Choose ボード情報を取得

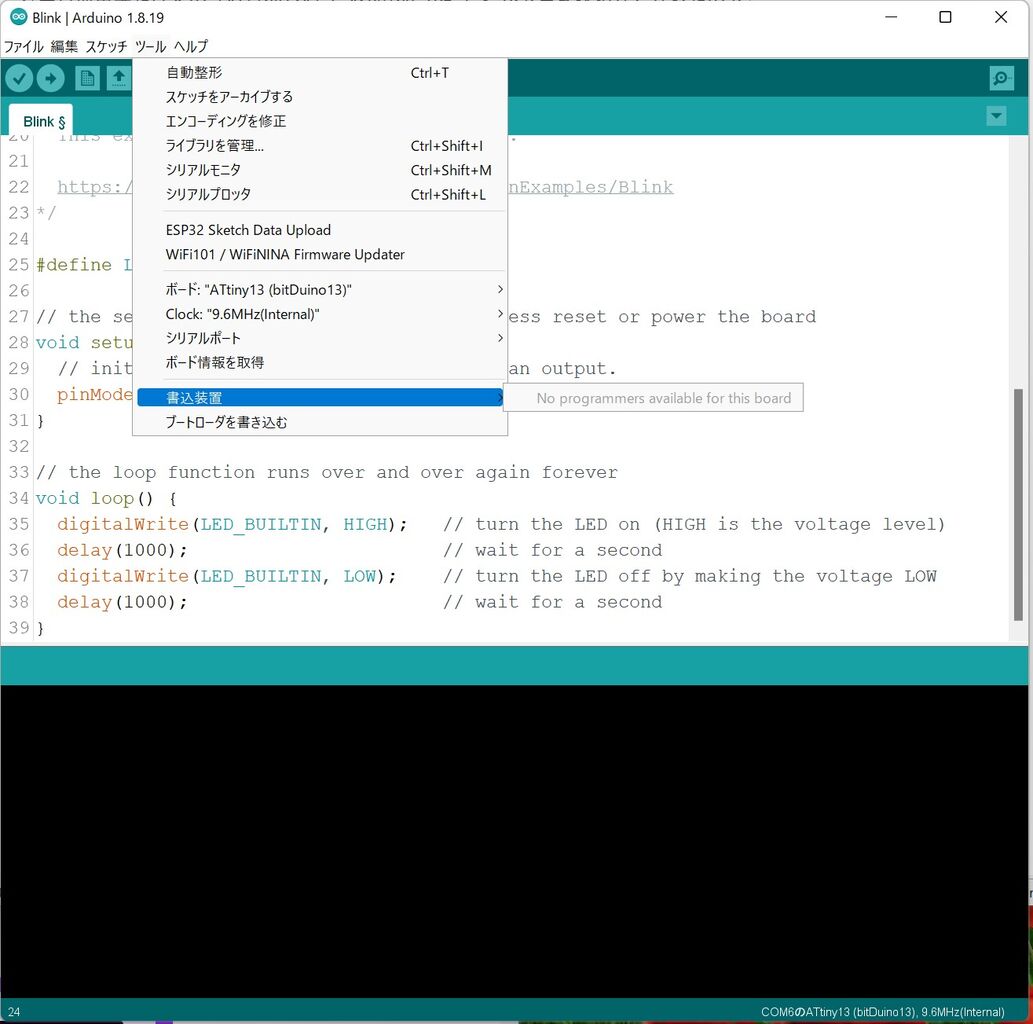321,362
